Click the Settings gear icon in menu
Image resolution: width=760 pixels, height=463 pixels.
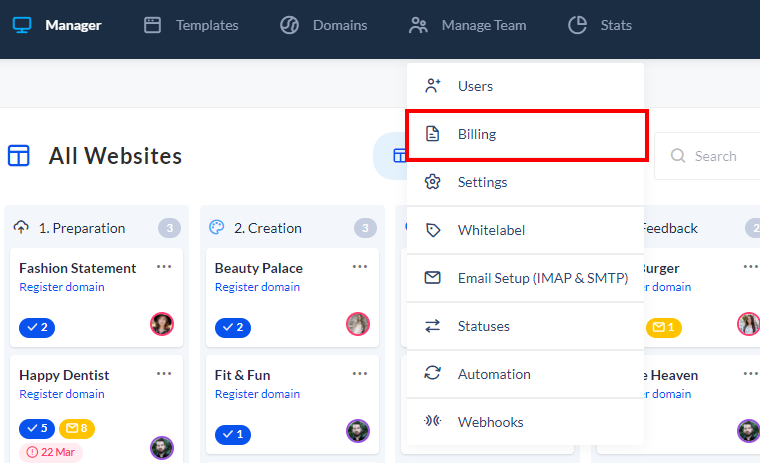pyautogui.click(x=432, y=182)
